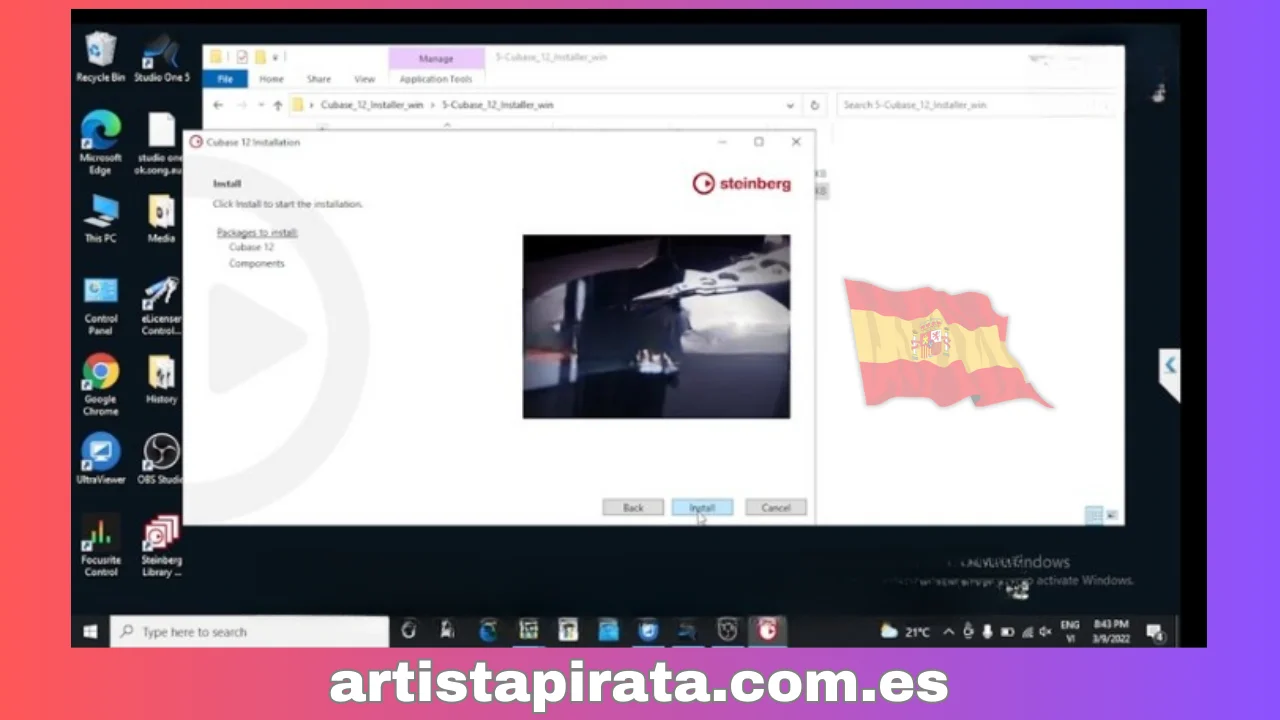Switch Explorer to large icons view
Screen dimensions: 1280x720
(x=1112, y=515)
